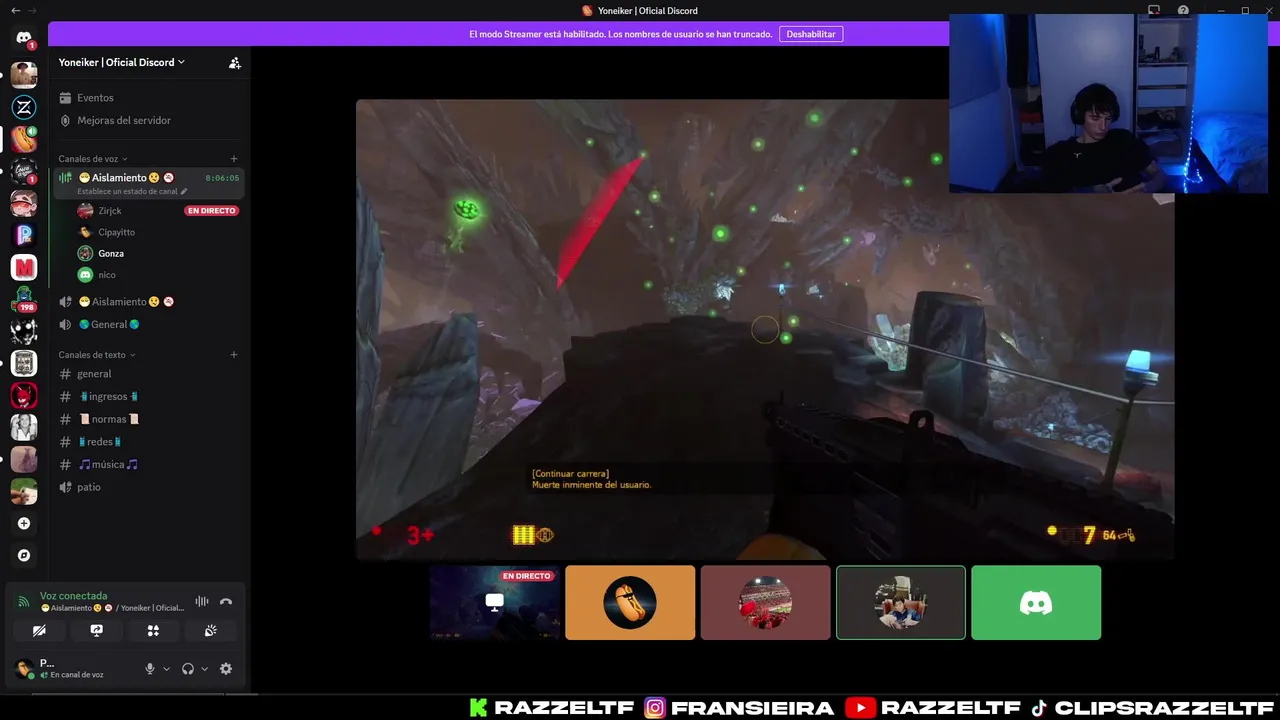Open the hot dog avatar server
Screen dimensions: 1280x720
point(24,139)
